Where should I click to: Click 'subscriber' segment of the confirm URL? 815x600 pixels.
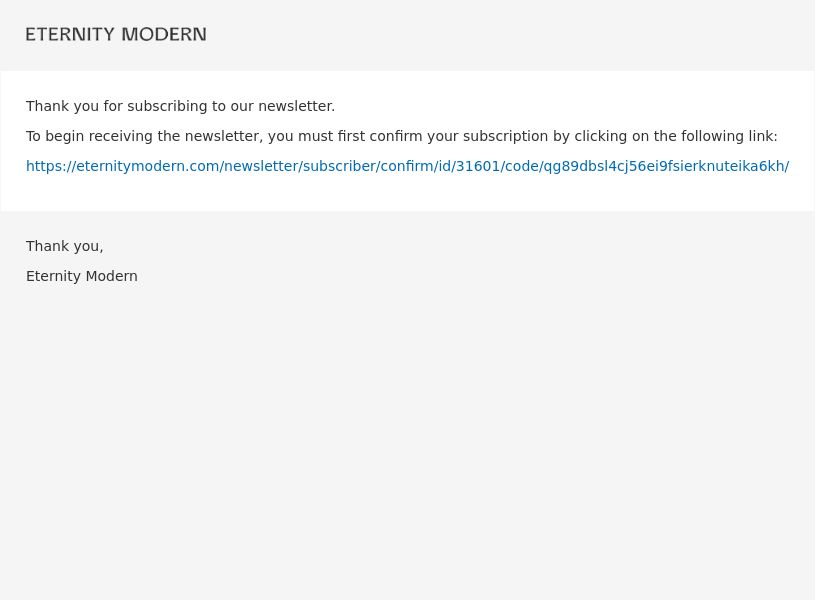(339, 166)
